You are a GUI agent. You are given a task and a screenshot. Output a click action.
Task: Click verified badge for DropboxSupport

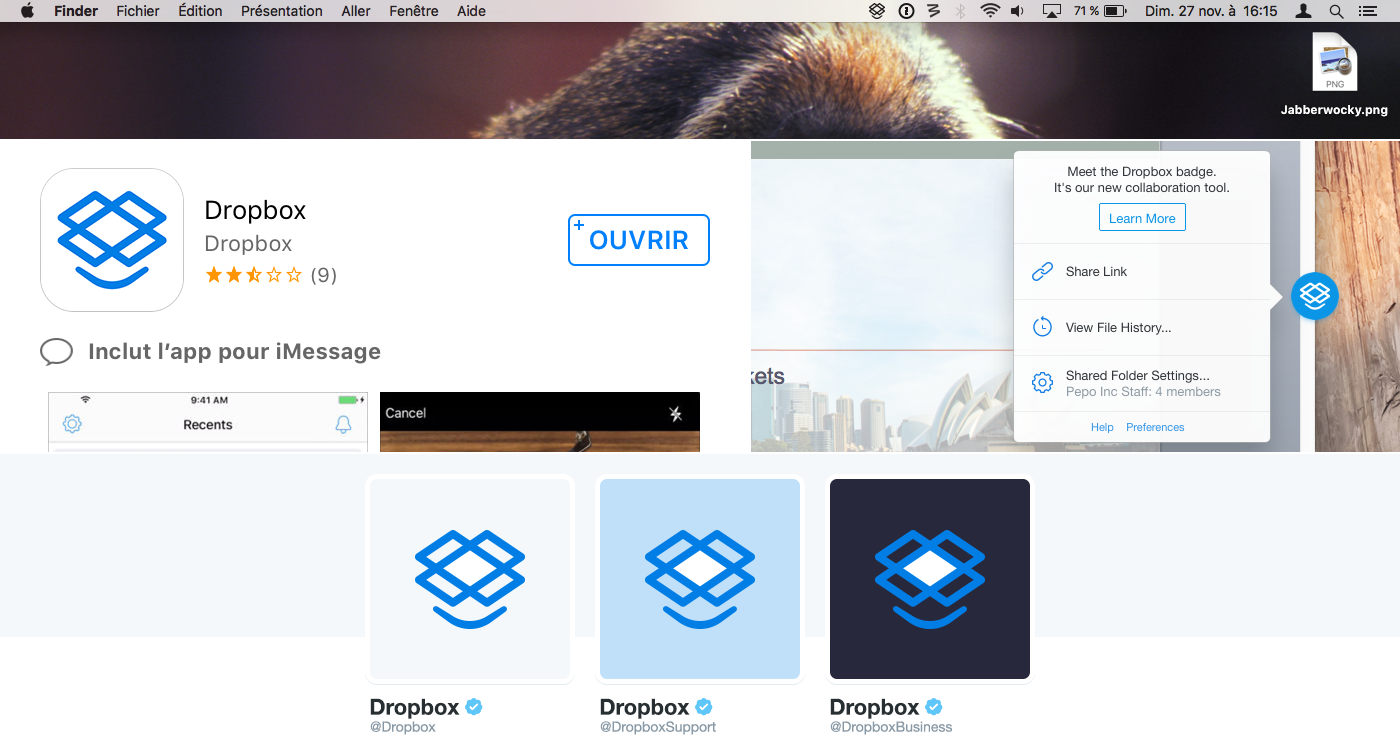[704, 707]
